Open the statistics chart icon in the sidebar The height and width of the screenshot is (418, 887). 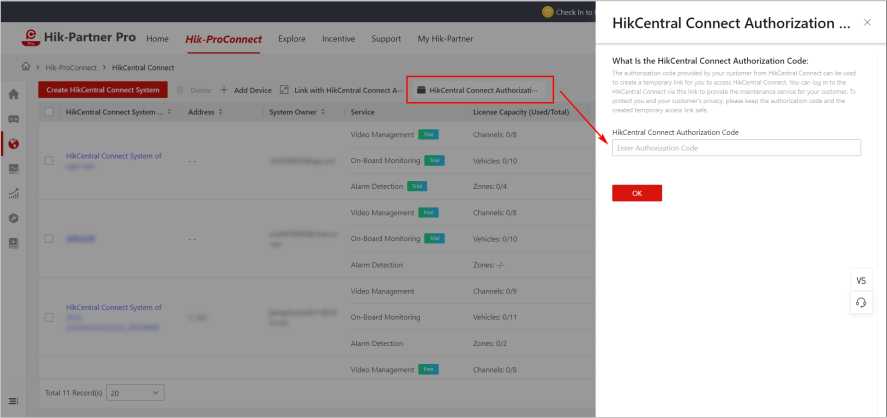(13, 193)
